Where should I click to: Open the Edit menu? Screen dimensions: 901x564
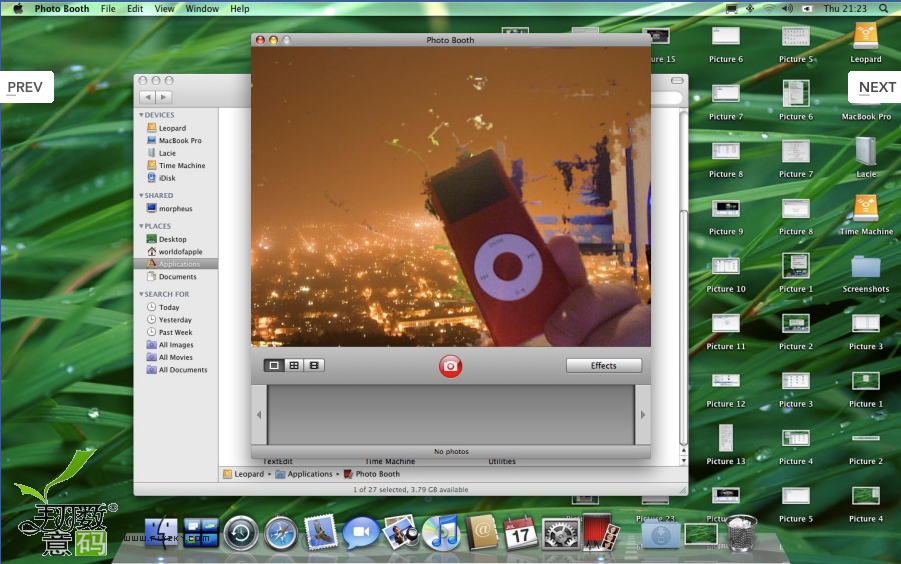click(x=135, y=9)
